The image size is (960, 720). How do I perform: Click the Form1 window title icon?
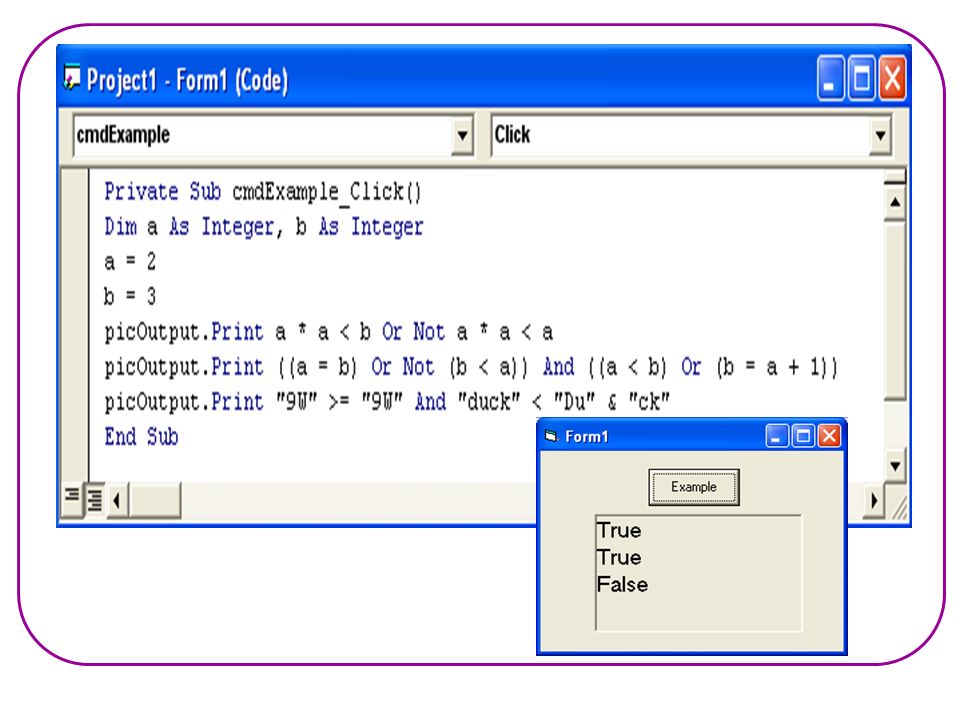pyautogui.click(x=551, y=436)
